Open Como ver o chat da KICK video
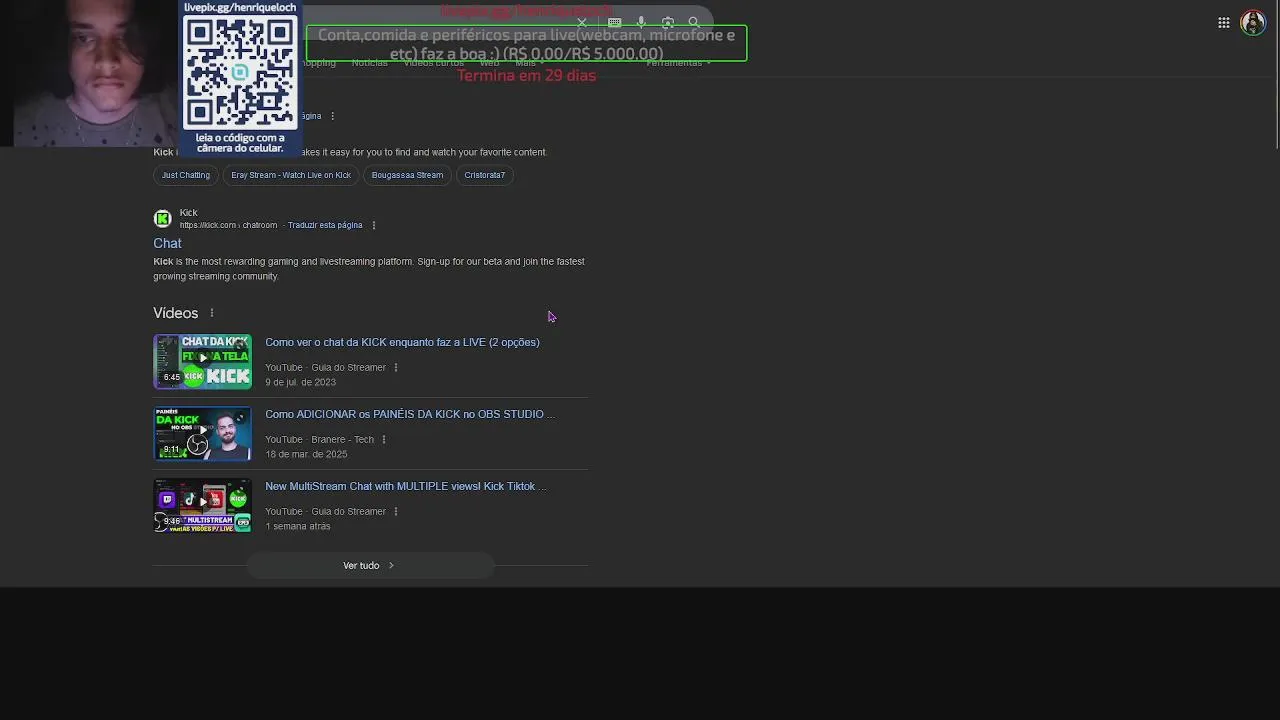The image size is (1280, 720). coord(402,342)
